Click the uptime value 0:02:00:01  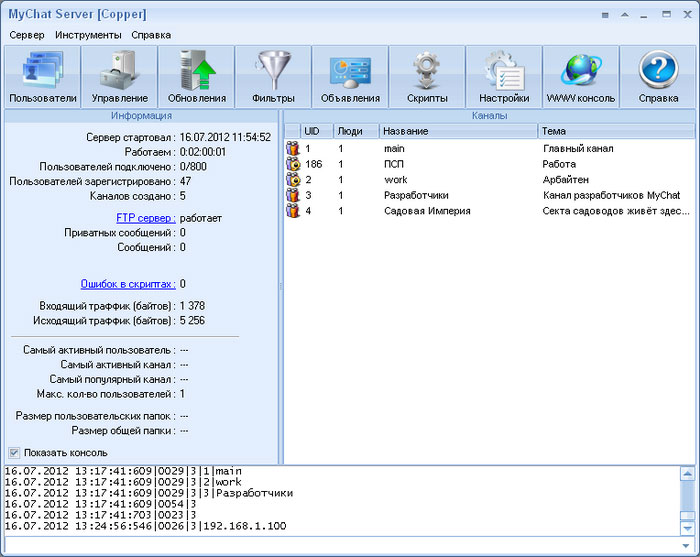(203, 152)
